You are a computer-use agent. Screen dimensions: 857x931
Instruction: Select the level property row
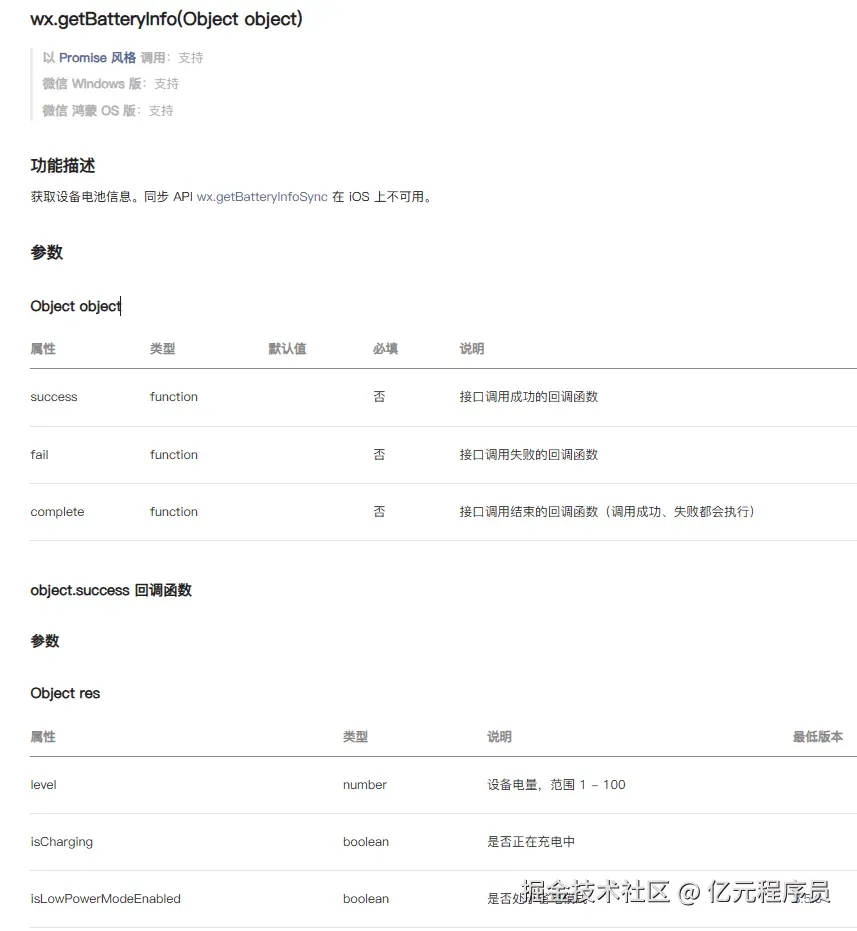[x=43, y=785]
